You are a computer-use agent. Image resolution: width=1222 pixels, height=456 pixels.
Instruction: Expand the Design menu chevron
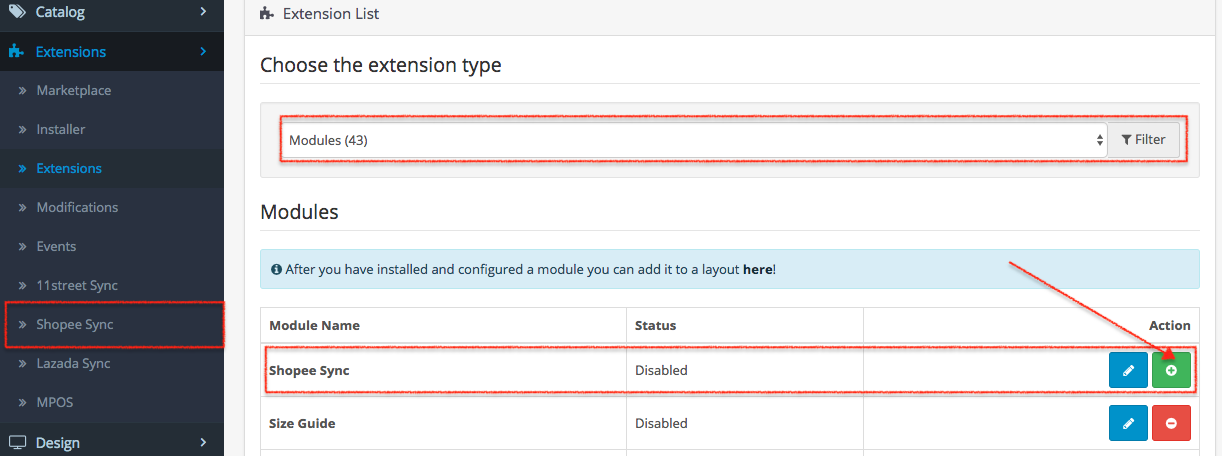click(203, 442)
